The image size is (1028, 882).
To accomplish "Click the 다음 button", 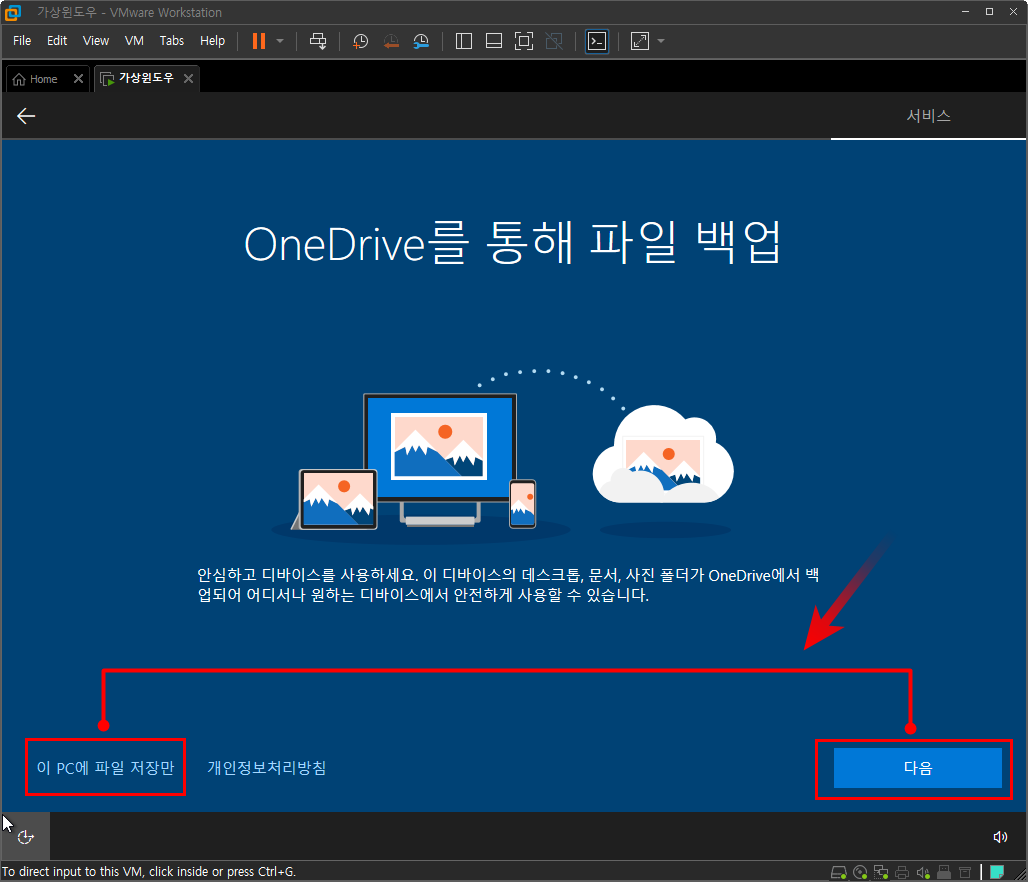I will [x=917, y=768].
